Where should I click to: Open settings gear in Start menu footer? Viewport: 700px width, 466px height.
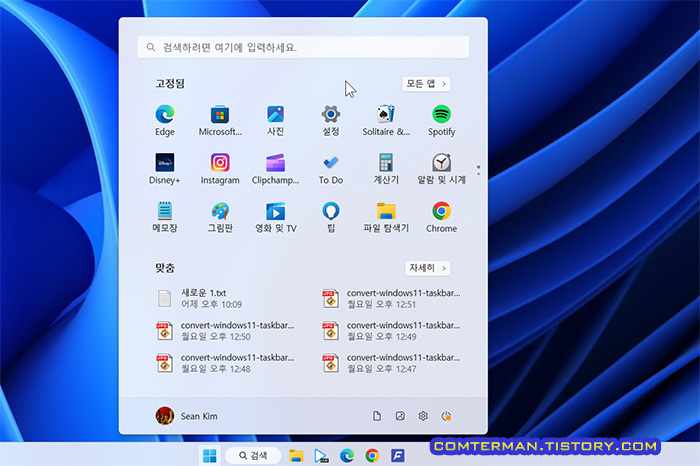[423, 416]
